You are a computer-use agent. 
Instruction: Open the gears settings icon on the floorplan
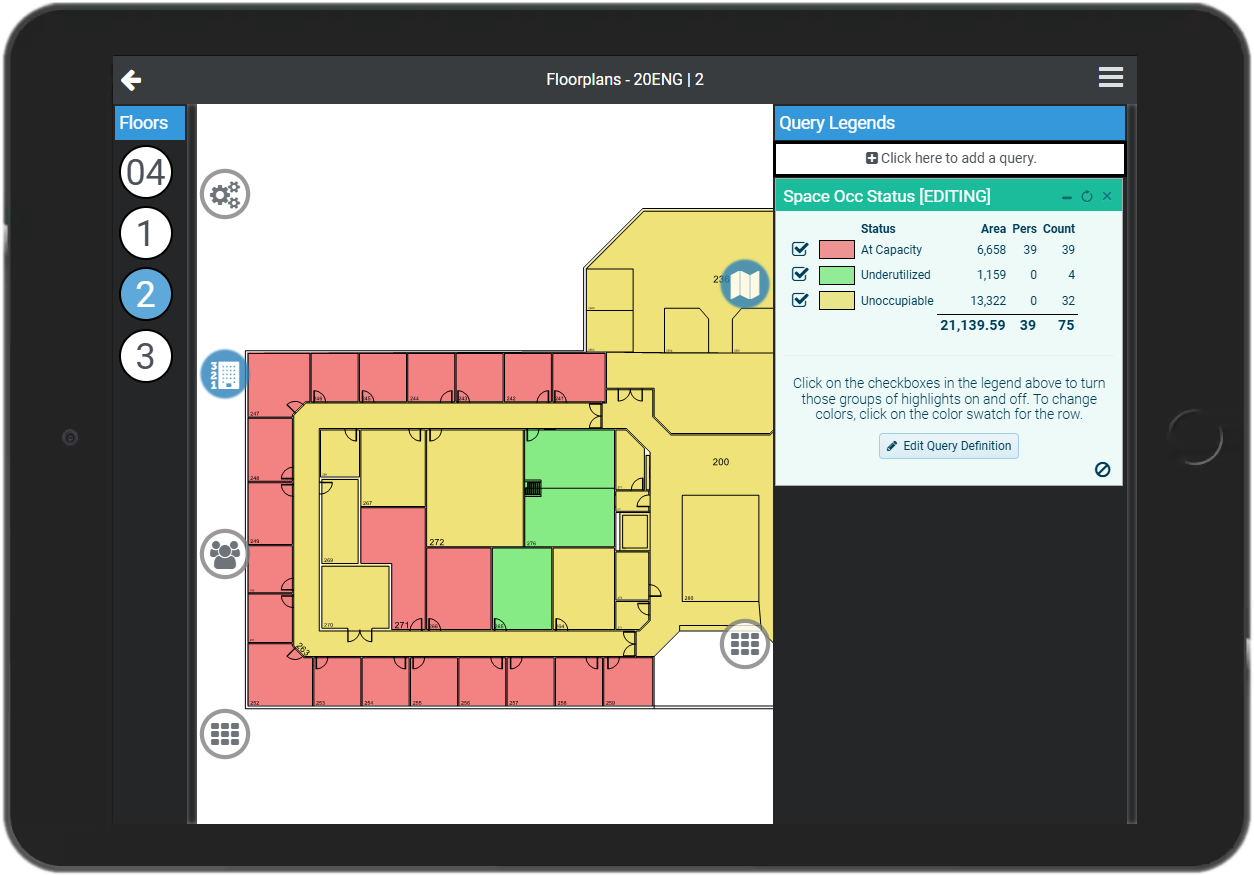(224, 194)
